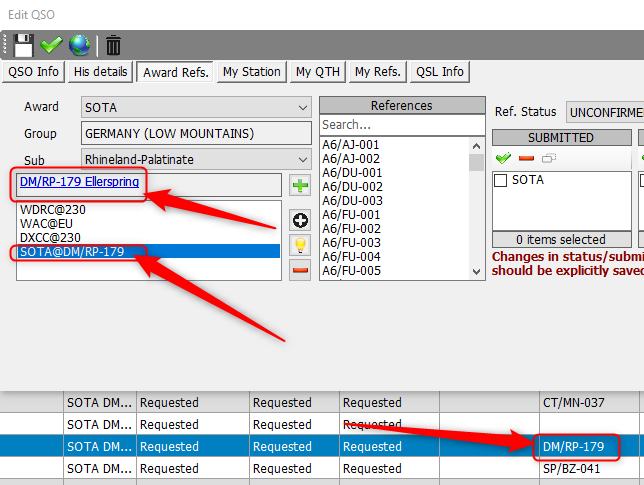Click the DM/RP-179 cell in the log

click(x=589, y=446)
